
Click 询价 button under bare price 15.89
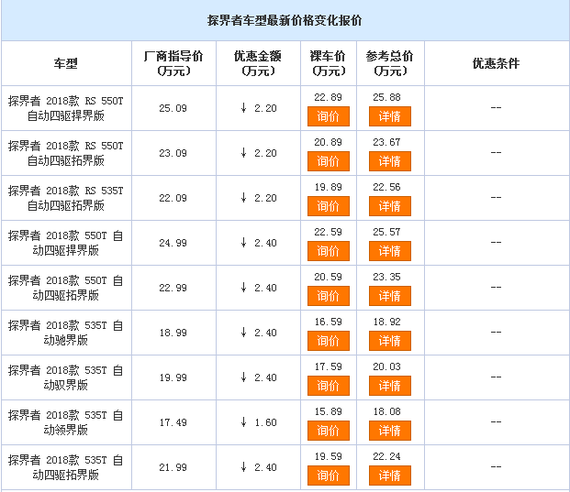[x=328, y=431]
